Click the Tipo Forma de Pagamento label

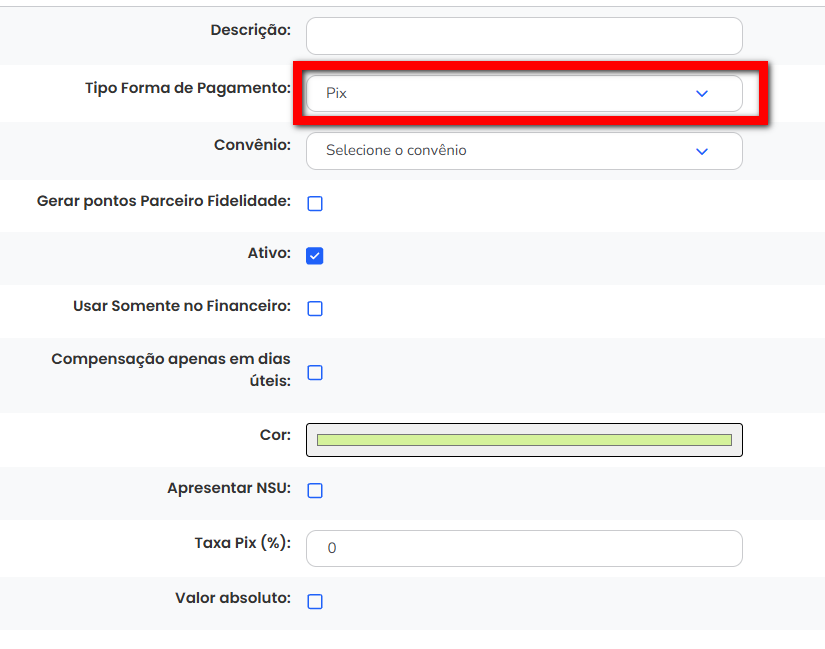pos(188,88)
